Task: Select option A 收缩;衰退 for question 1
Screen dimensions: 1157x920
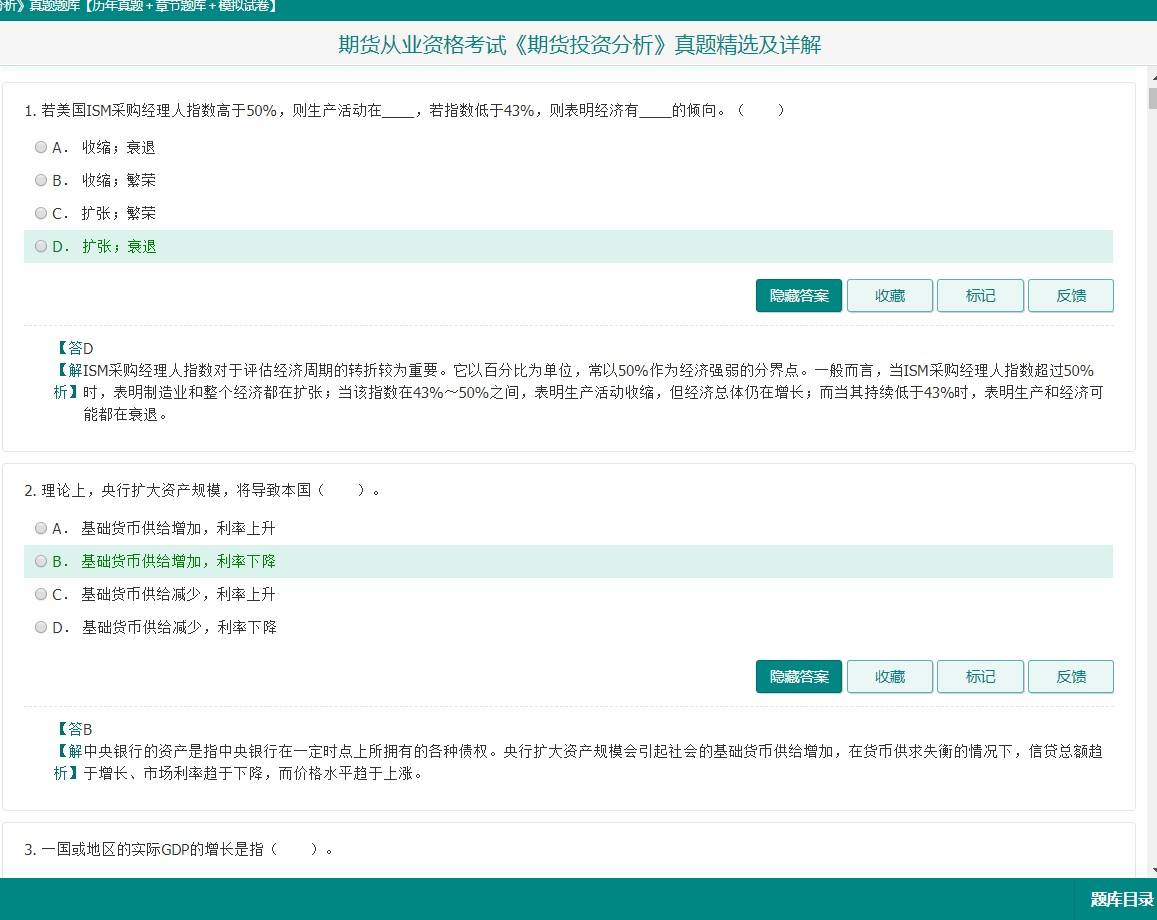Action: click(x=41, y=147)
